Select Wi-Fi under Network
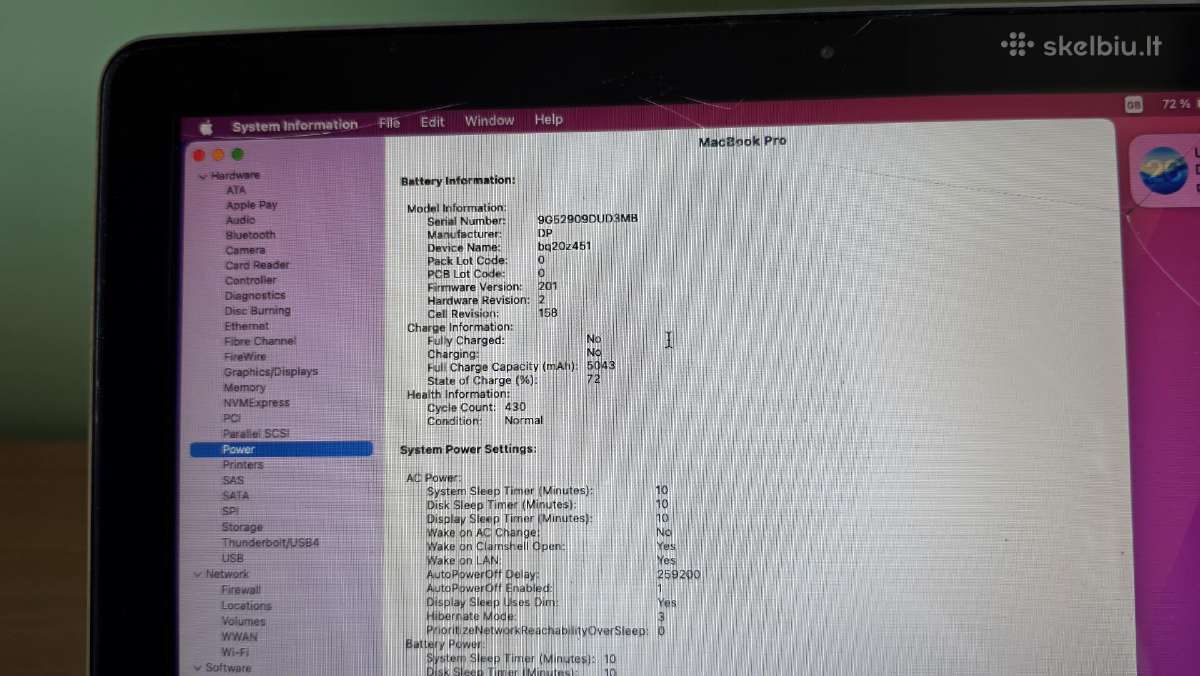Viewport: 1200px width, 676px height. tap(235, 652)
